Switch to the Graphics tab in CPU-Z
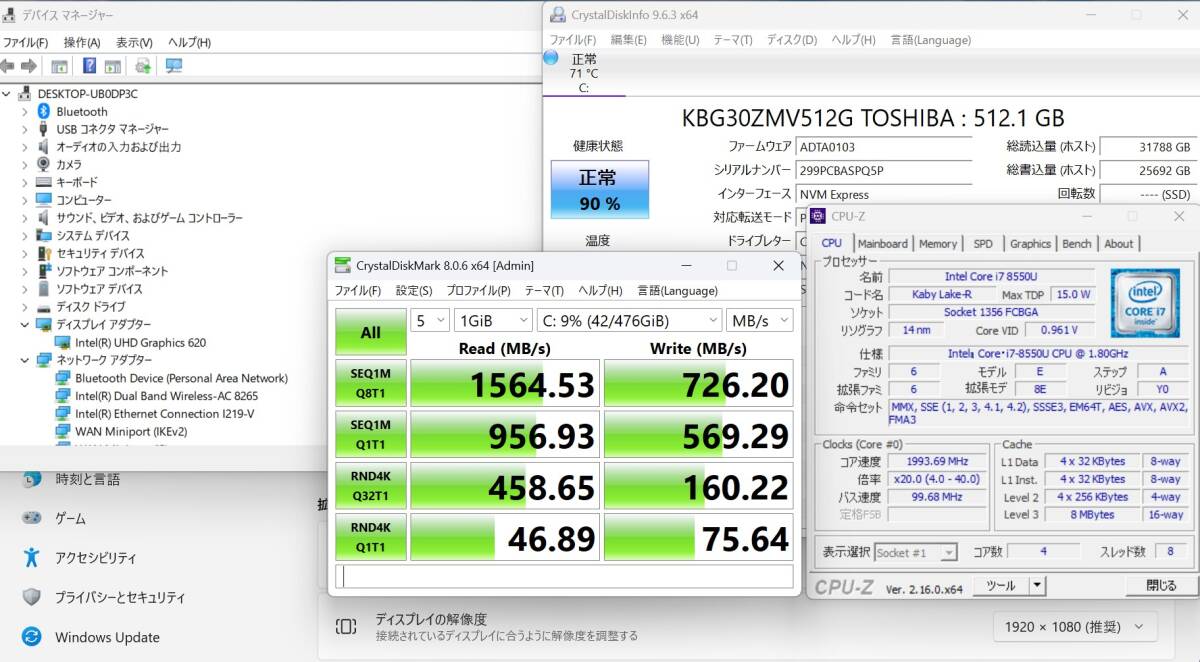1200x662 pixels. 1030,243
